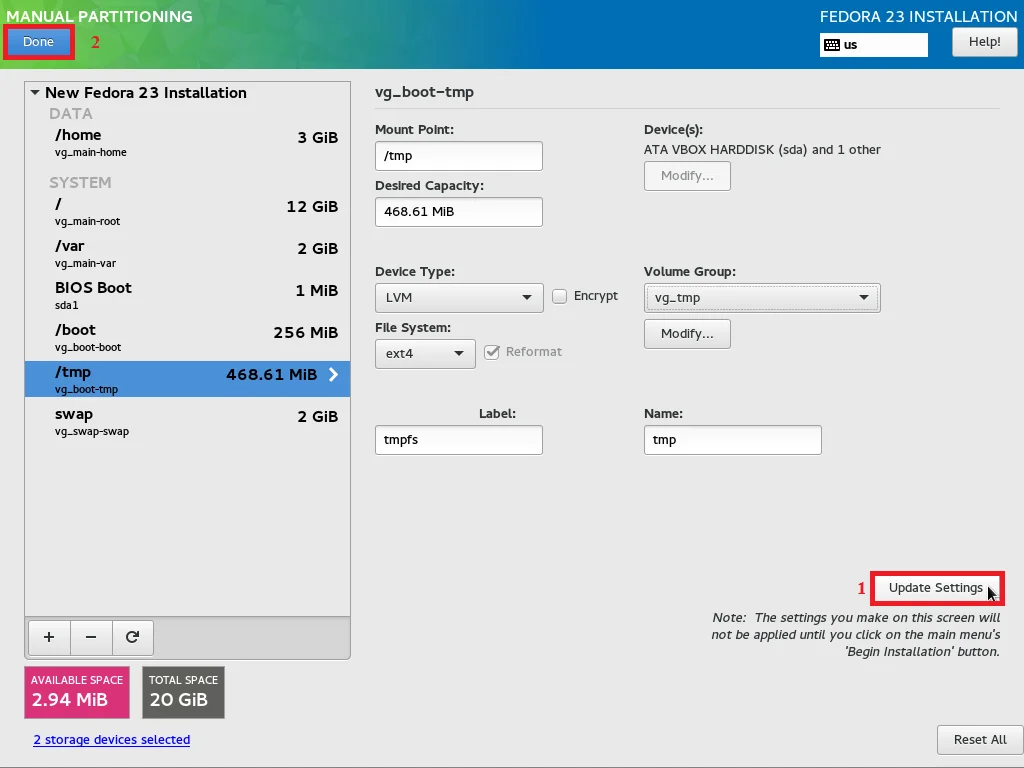
Task: Click the Help! button
Action: [984, 42]
